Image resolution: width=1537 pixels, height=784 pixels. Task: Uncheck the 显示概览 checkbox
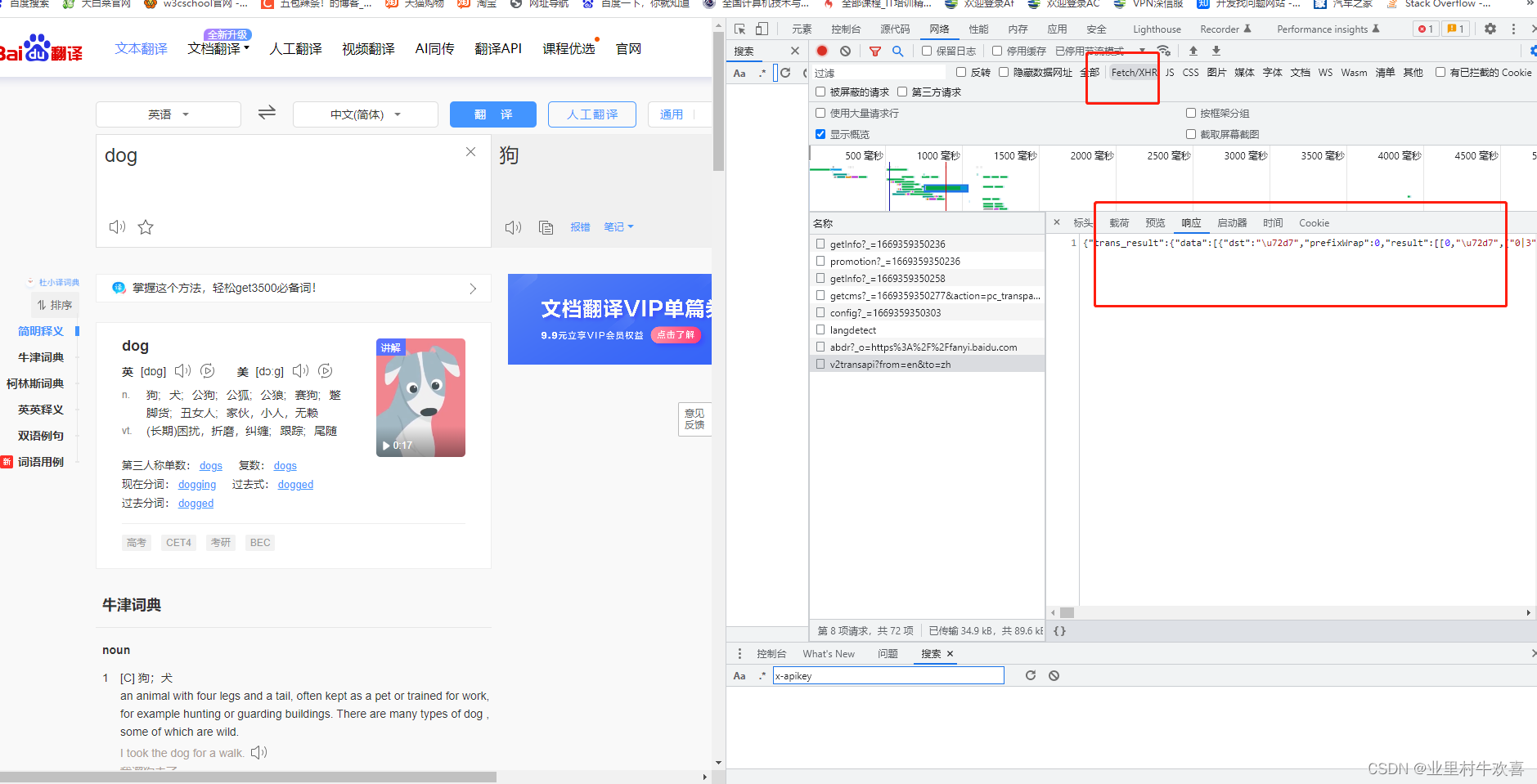coord(820,134)
